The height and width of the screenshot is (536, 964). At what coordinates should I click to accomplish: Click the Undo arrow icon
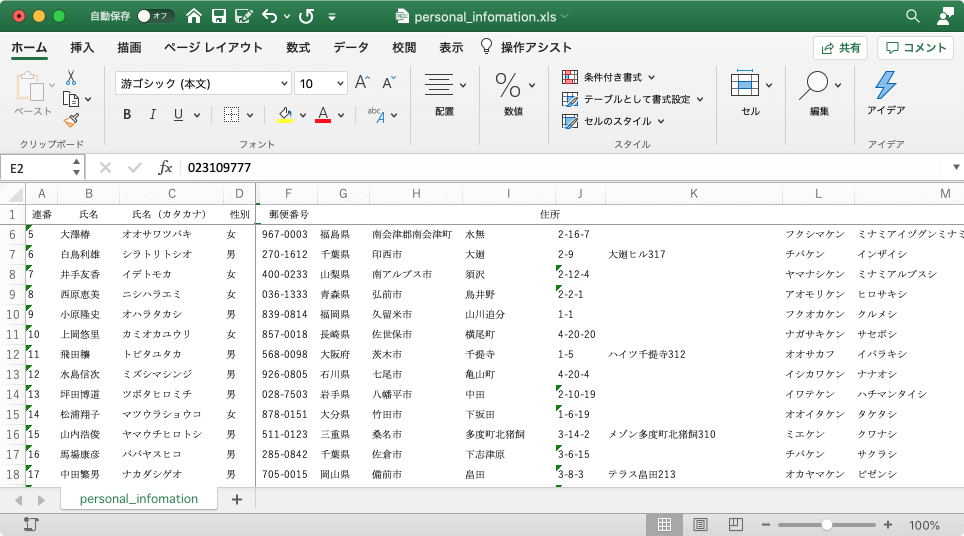pyautogui.click(x=268, y=16)
